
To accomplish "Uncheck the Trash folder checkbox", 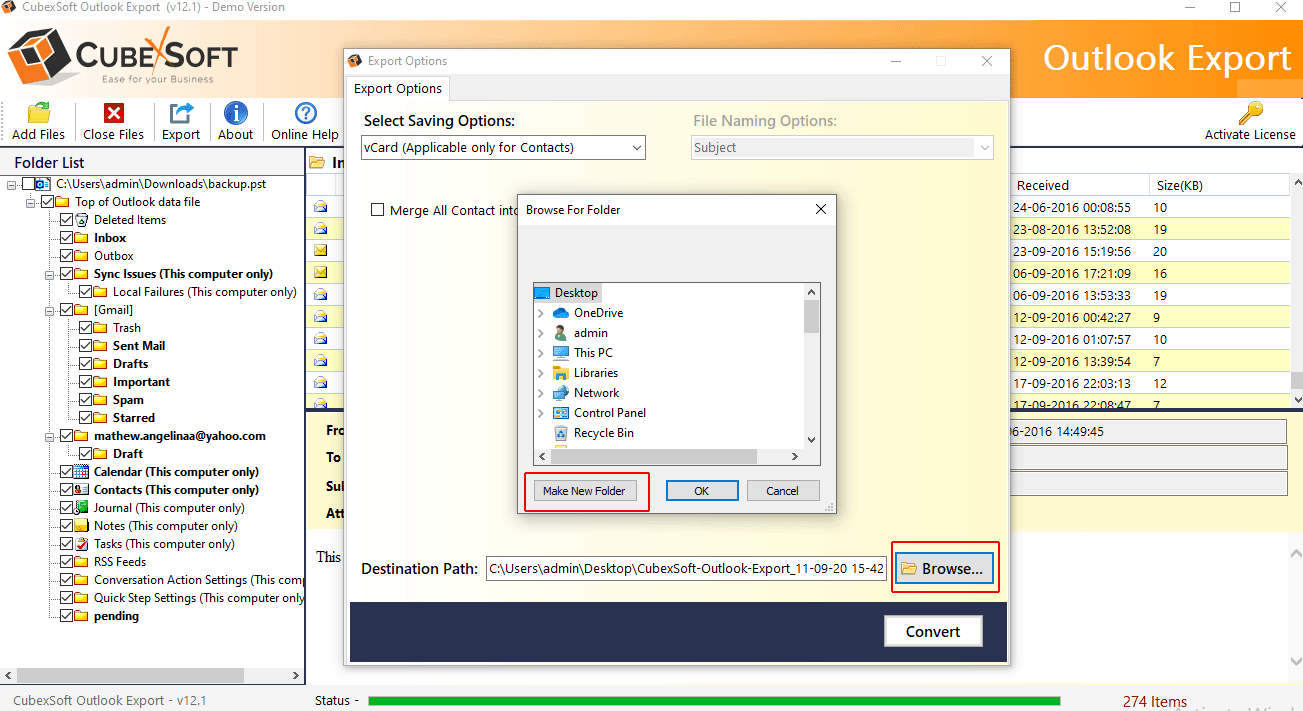I will [x=85, y=328].
